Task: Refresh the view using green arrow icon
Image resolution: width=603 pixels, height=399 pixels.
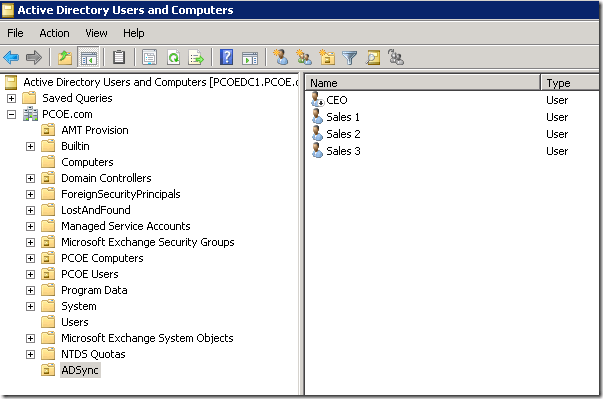Action: [173, 58]
